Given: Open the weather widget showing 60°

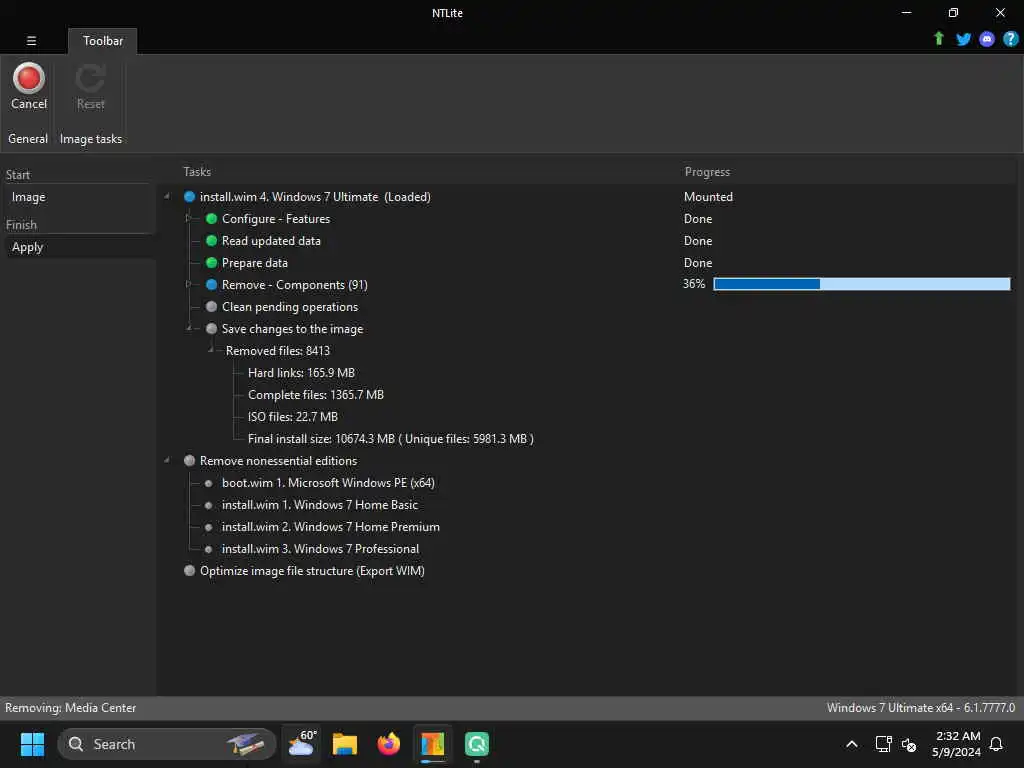Looking at the screenshot, I should pyautogui.click(x=302, y=744).
